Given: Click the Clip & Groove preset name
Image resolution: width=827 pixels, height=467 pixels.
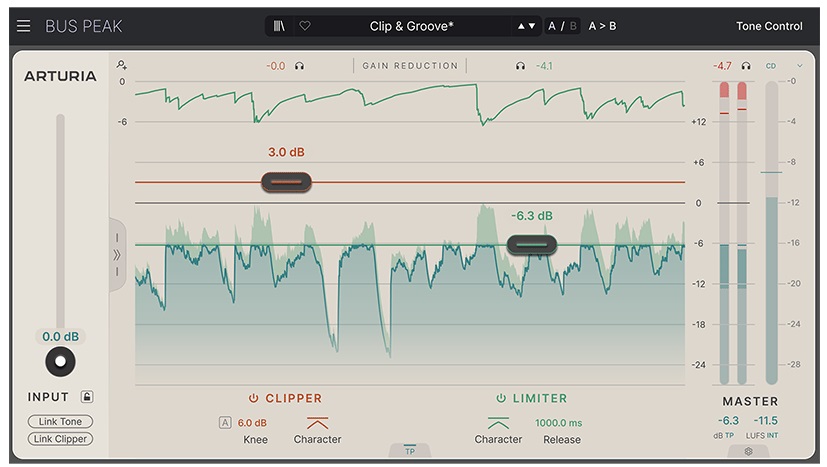Looking at the screenshot, I should (411, 26).
